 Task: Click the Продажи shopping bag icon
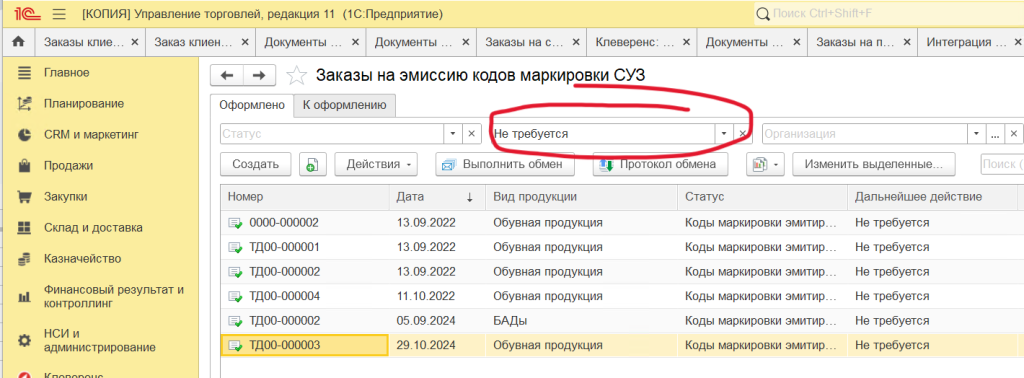click(24, 166)
